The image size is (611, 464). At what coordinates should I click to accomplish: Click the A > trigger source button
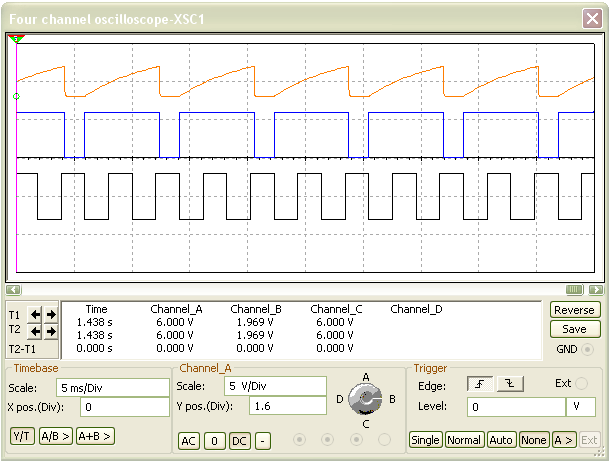click(x=564, y=440)
